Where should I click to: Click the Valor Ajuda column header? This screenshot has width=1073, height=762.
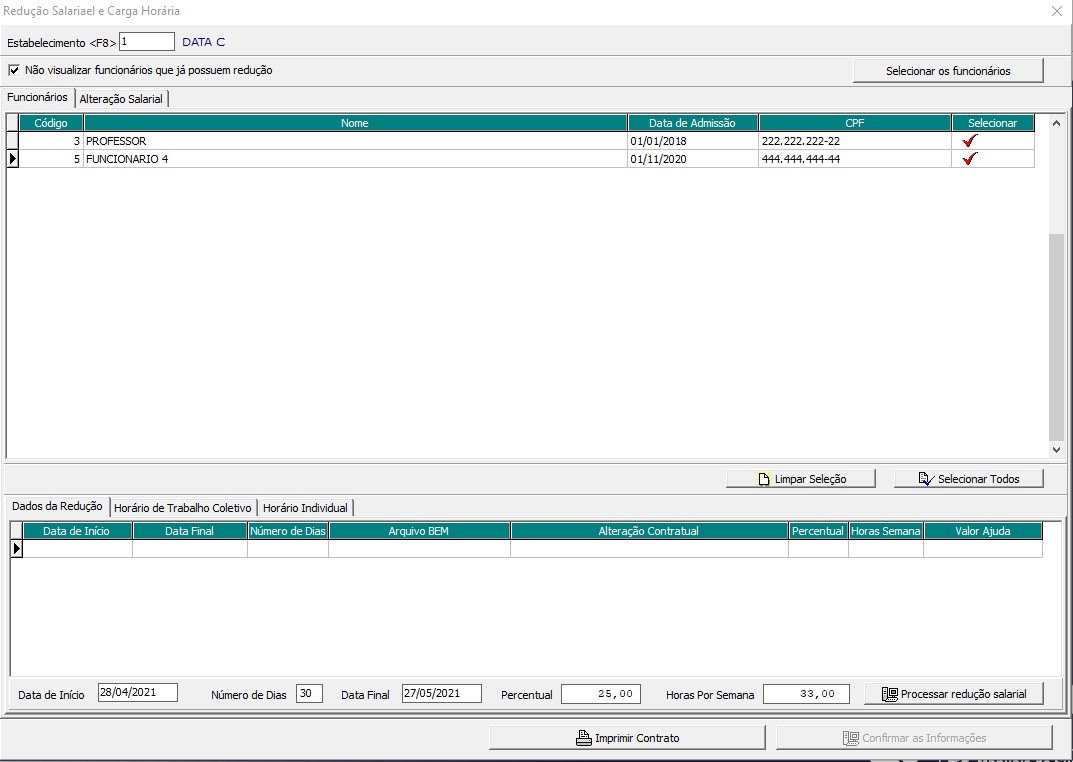[983, 531]
